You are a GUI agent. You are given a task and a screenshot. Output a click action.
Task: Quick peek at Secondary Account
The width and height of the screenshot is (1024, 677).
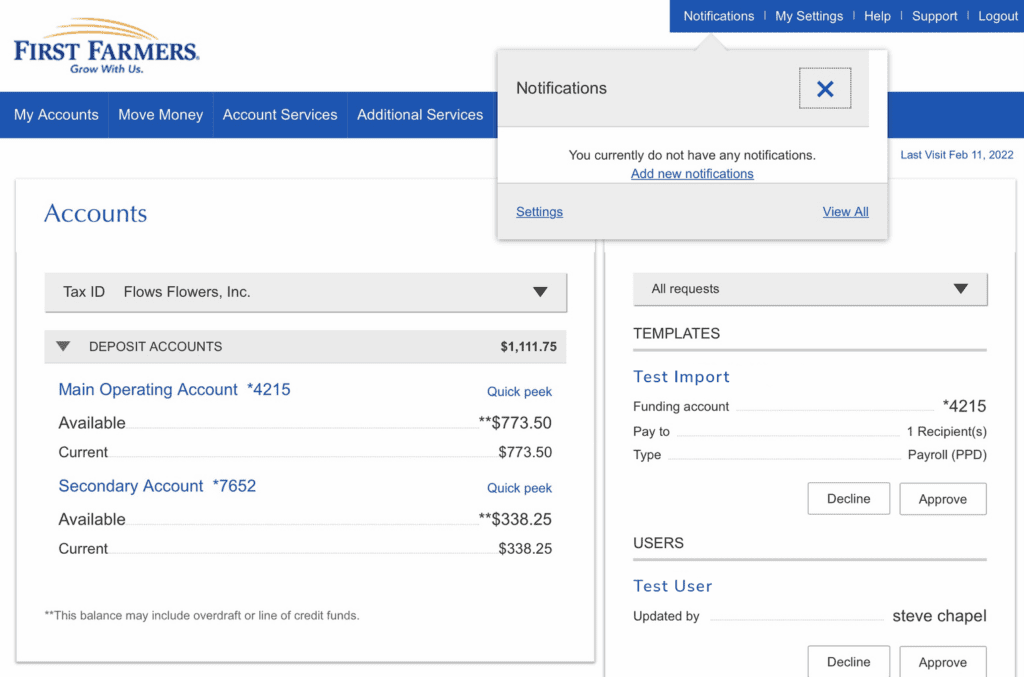[x=519, y=488]
